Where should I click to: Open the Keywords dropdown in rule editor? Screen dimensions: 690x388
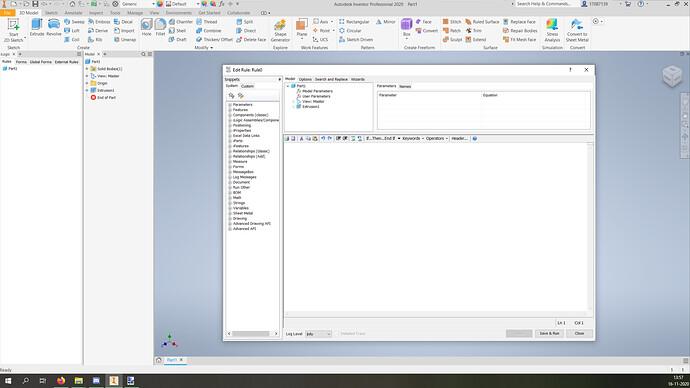[x=413, y=139]
